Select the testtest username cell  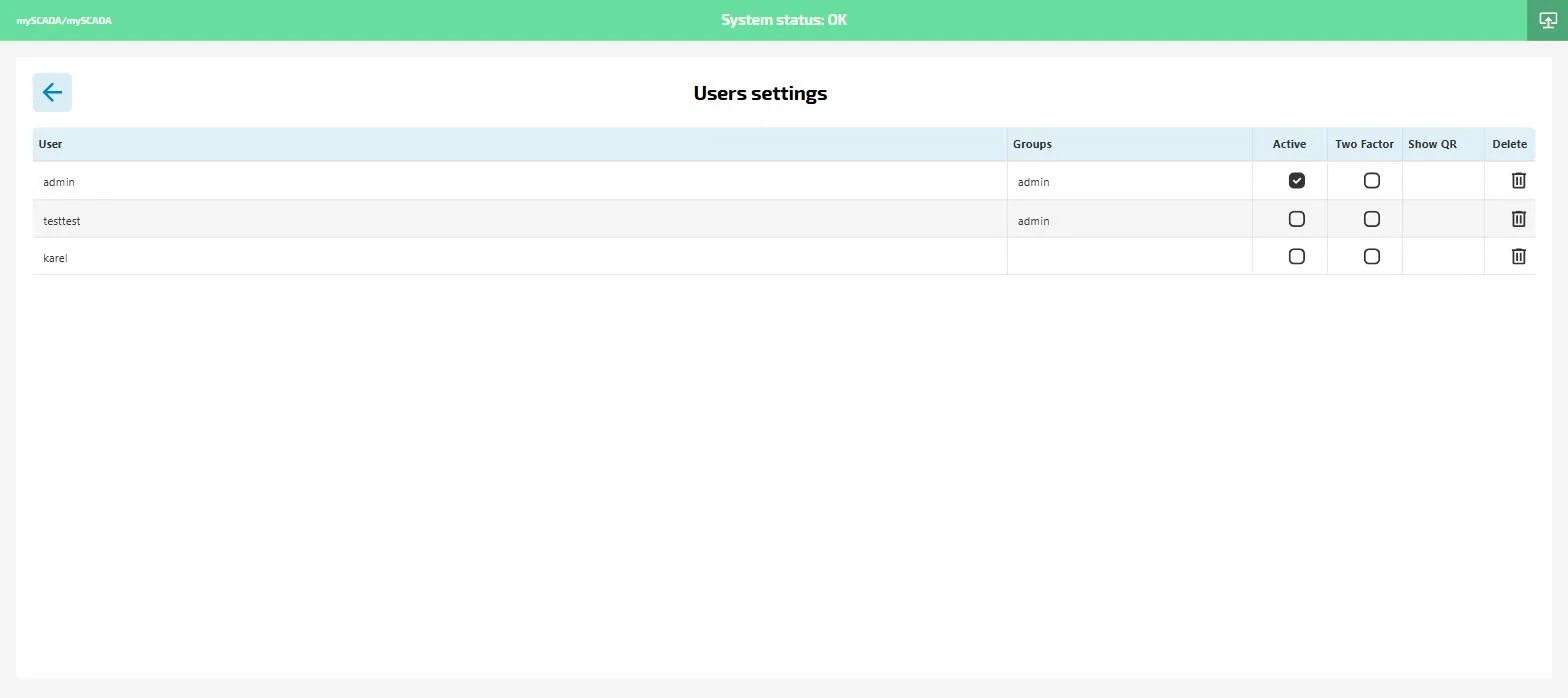pyautogui.click(x=520, y=219)
